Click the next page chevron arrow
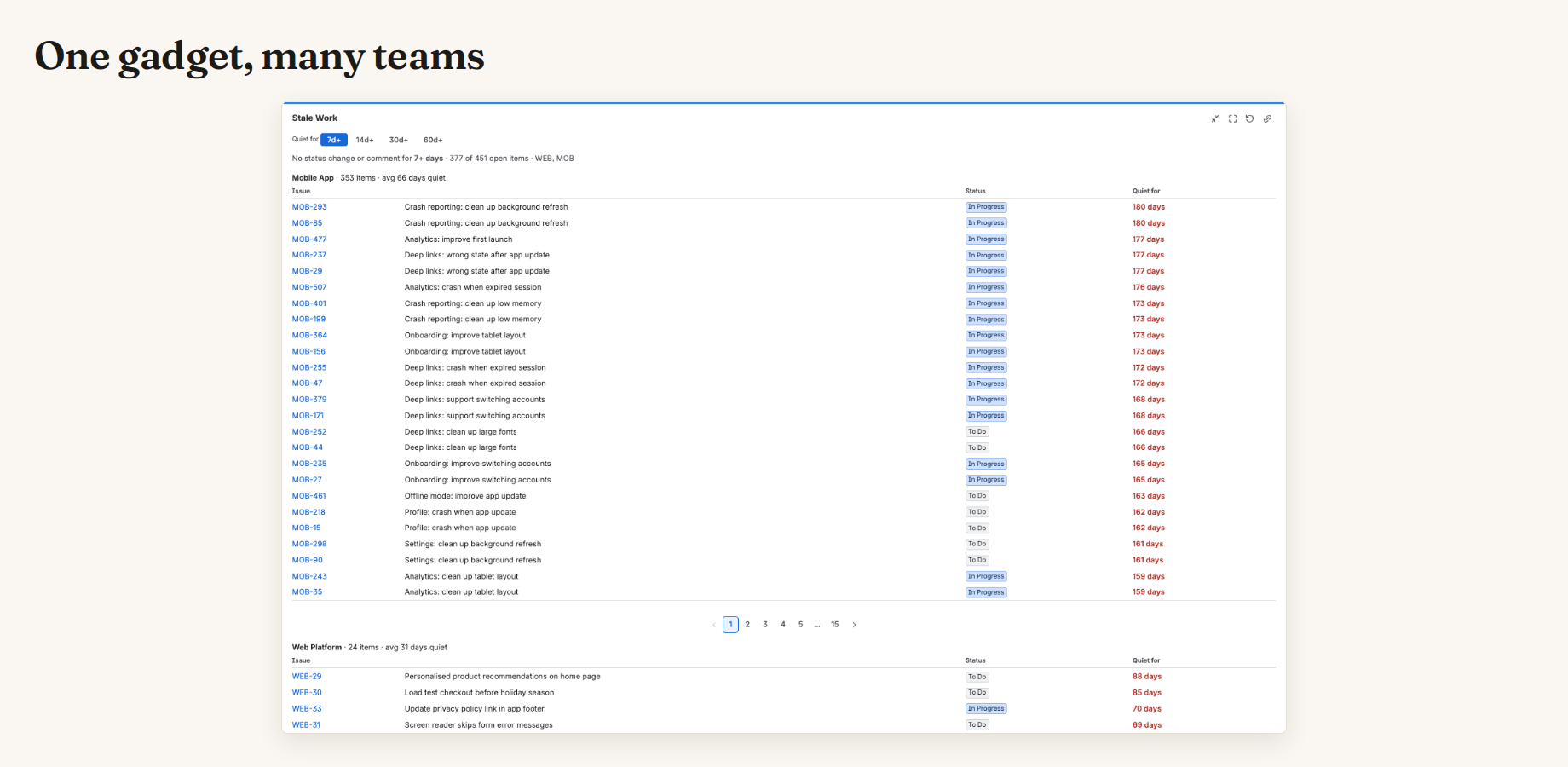This screenshot has height=767, width=1568. (854, 625)
